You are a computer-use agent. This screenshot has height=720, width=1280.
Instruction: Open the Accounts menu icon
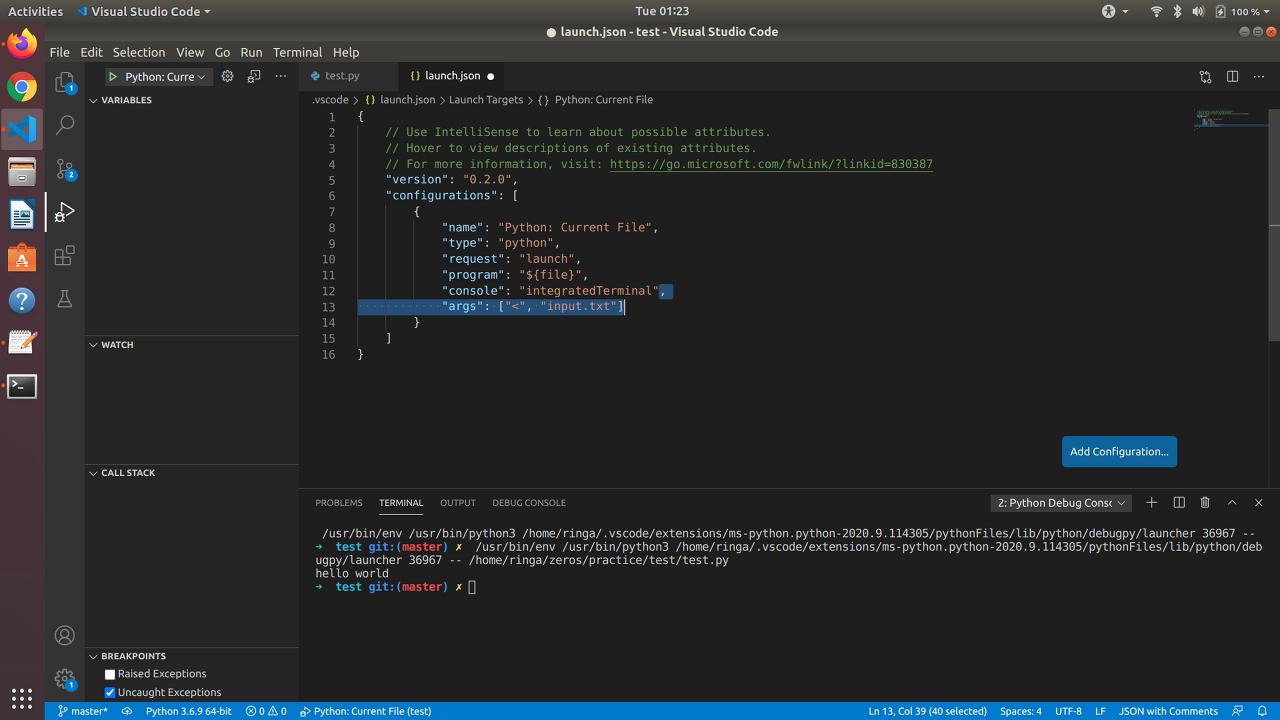click(x=65, y=635)
